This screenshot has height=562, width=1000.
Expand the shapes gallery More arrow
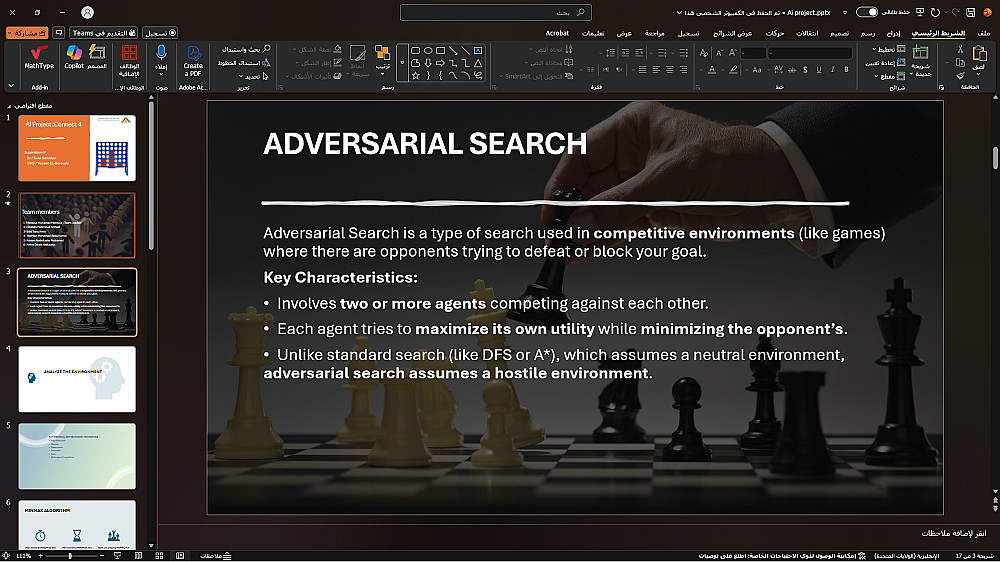pos(402,63)
